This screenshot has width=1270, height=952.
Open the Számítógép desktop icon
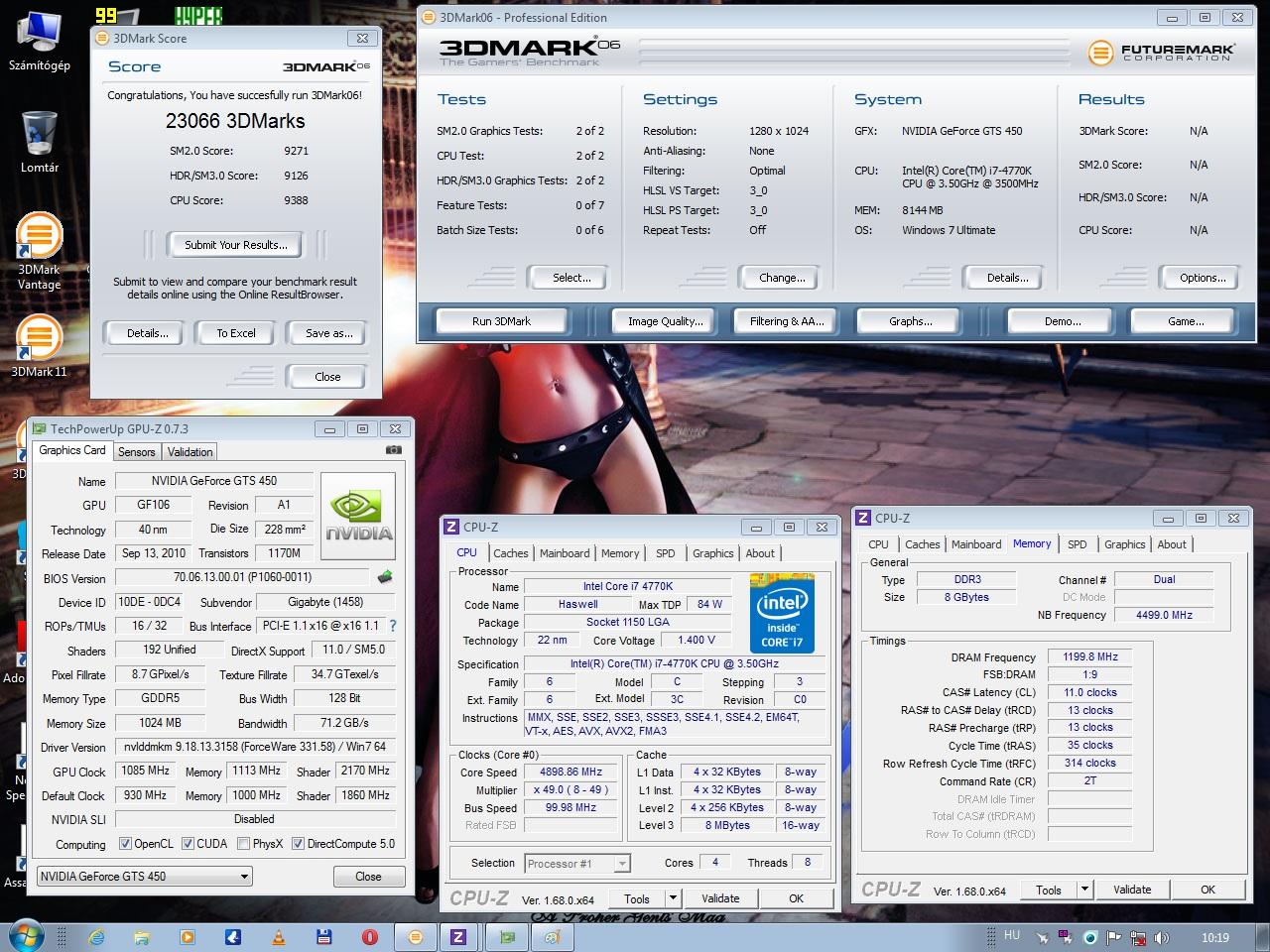(x=39, y=40)
